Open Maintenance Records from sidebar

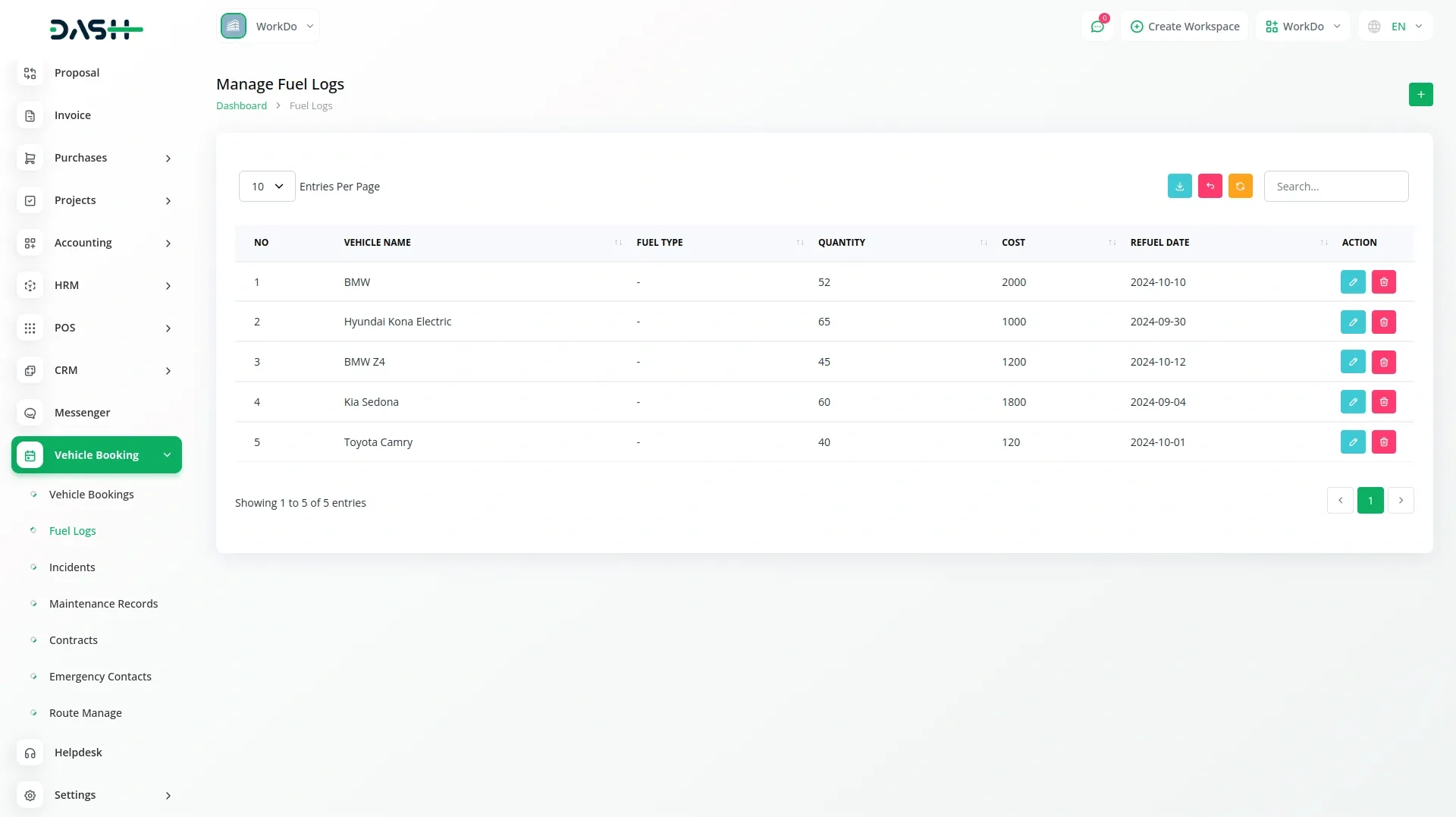[104, 603]
